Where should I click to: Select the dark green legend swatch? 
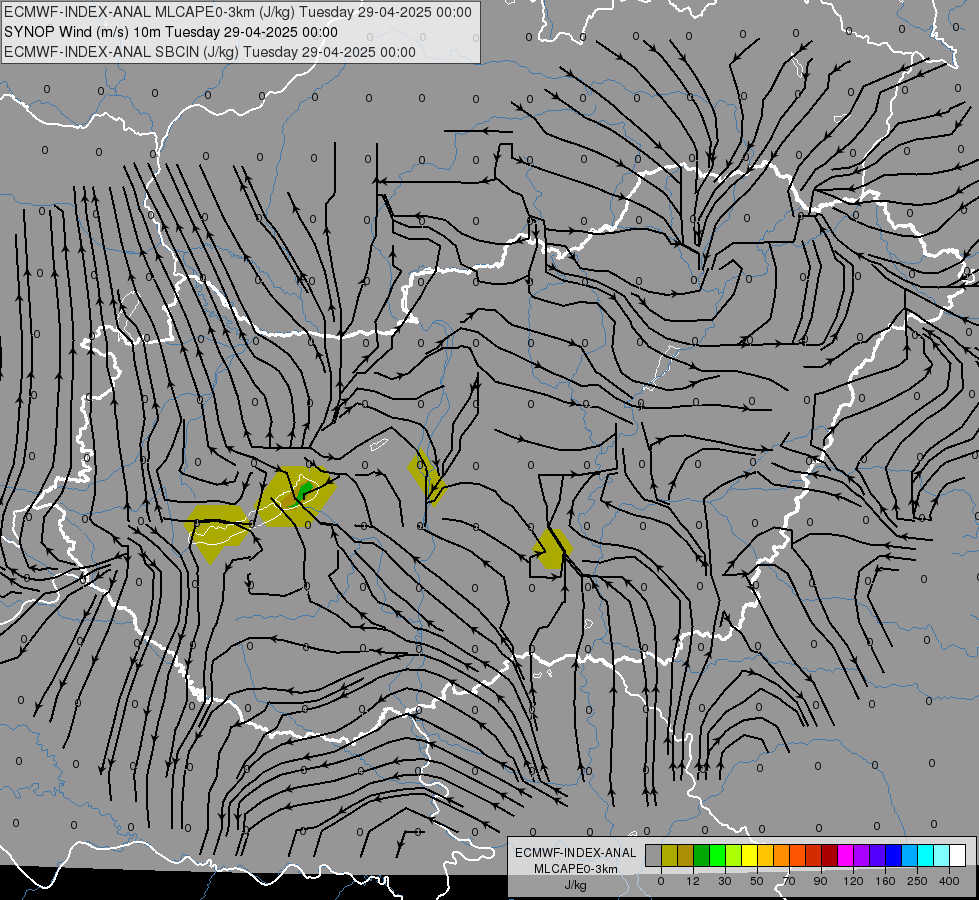(x=702, y=855)
